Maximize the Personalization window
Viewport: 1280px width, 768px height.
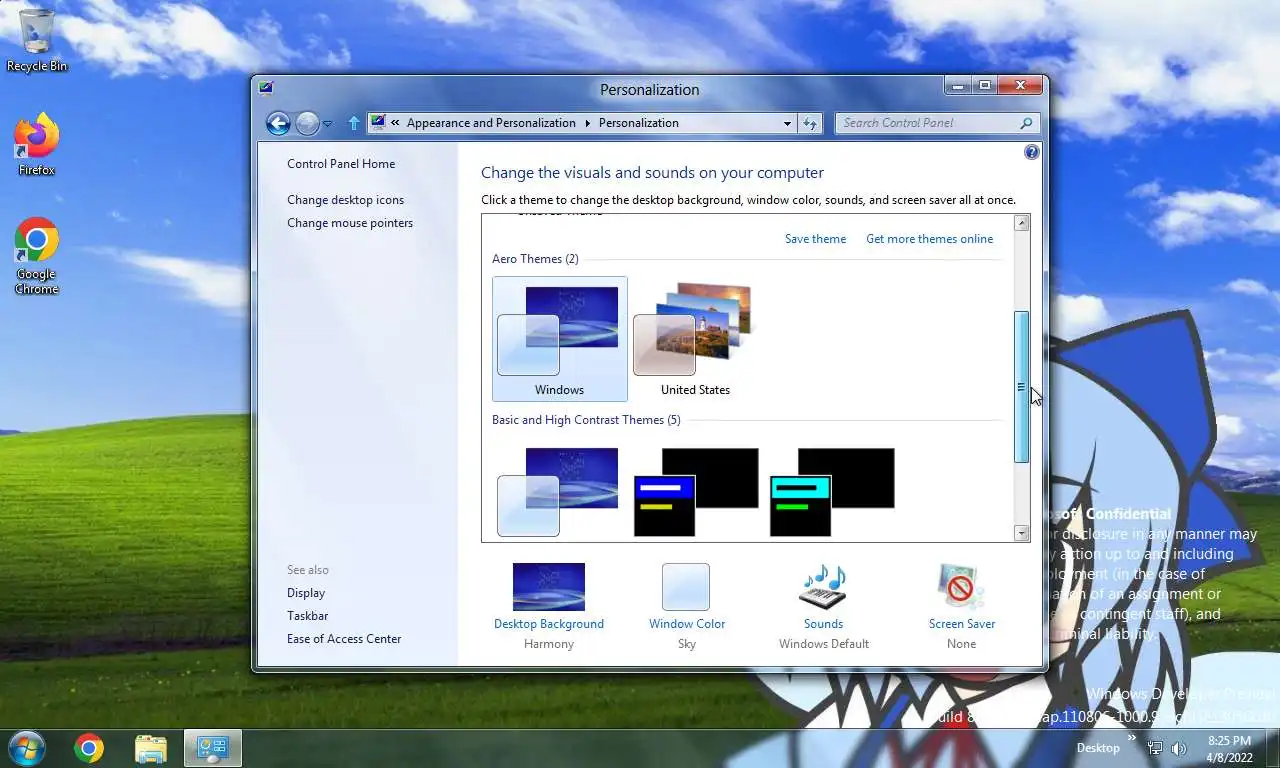(x=985, y=86)
